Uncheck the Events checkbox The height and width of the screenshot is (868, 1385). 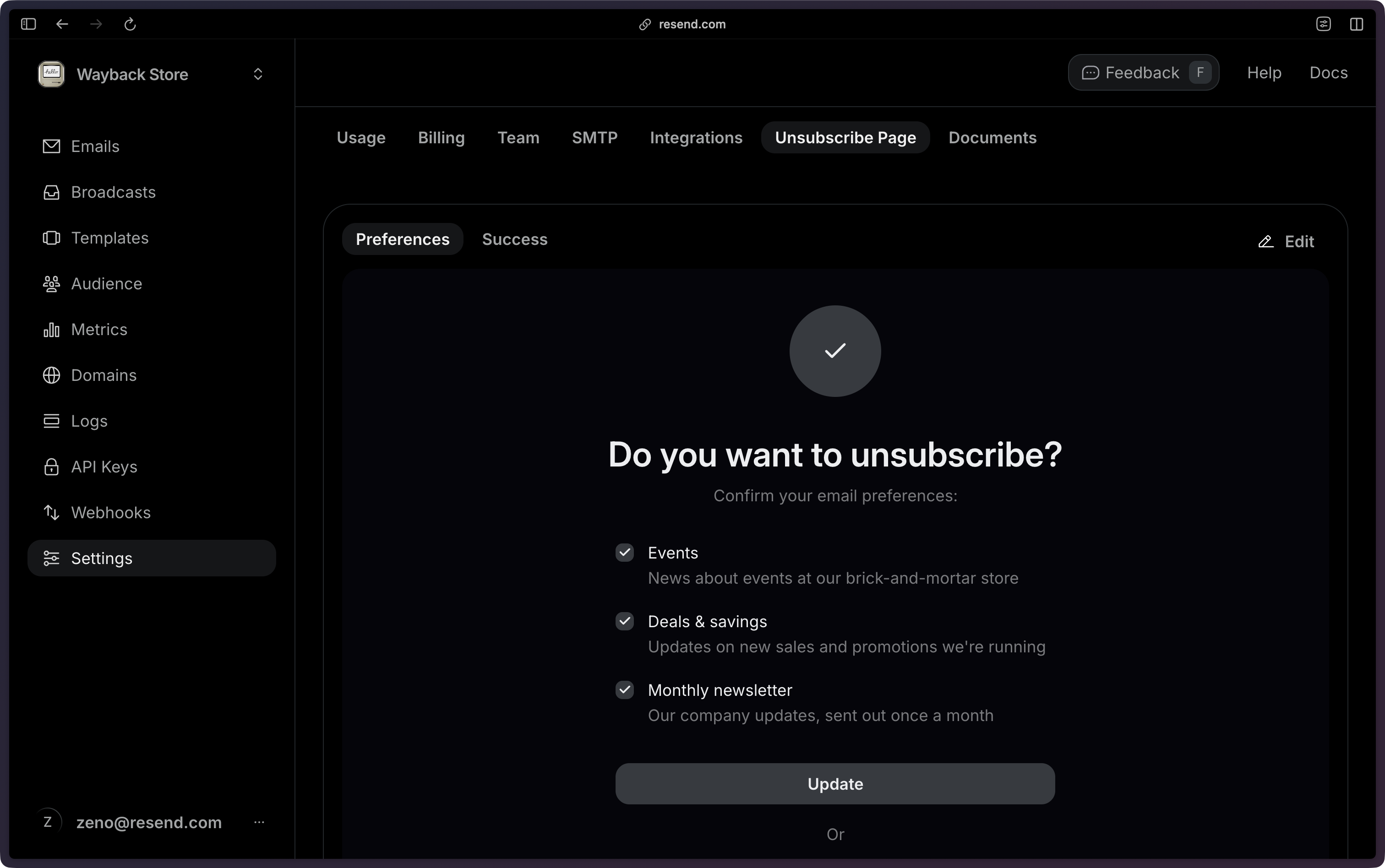coord(624,552)
